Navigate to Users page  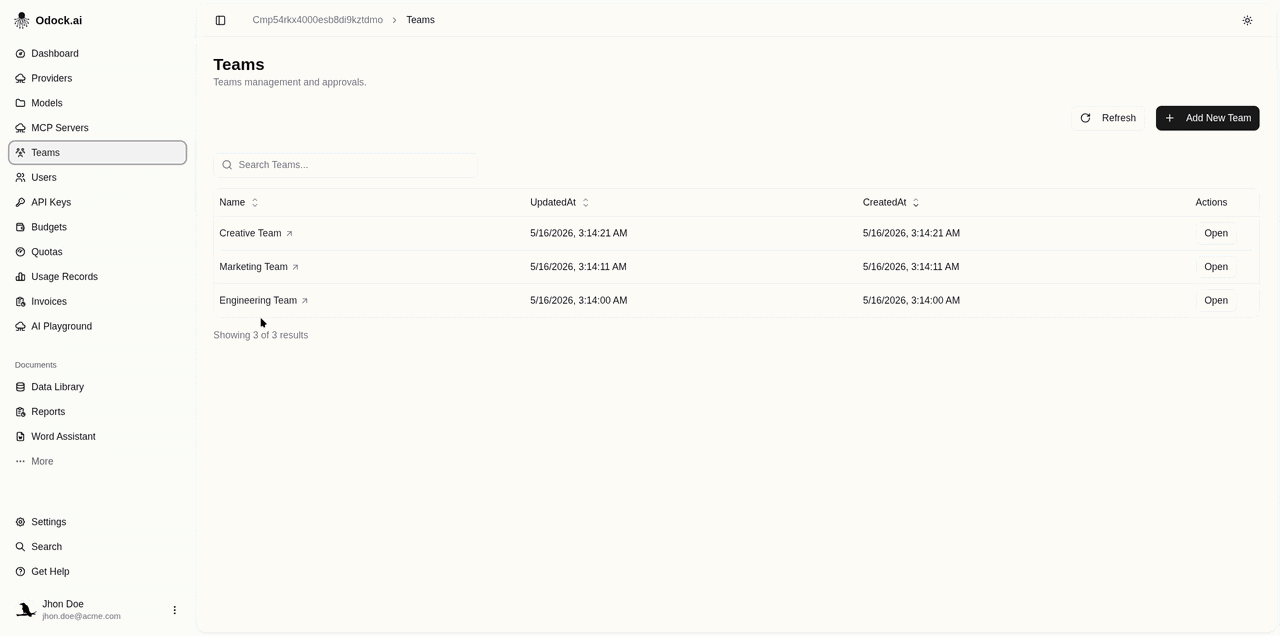click(97, 178)
